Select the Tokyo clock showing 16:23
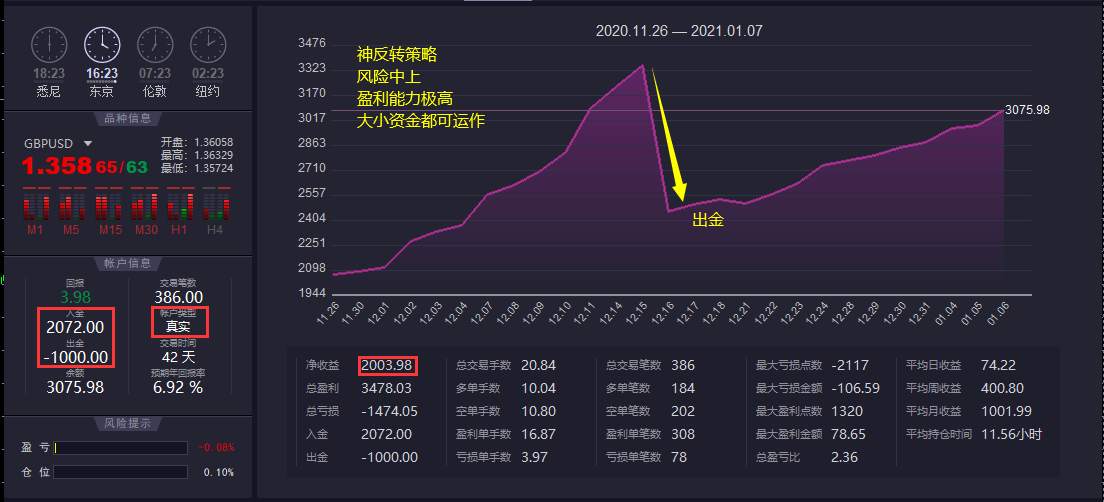This screenshot has width=1104, height=502. point(102,45)
